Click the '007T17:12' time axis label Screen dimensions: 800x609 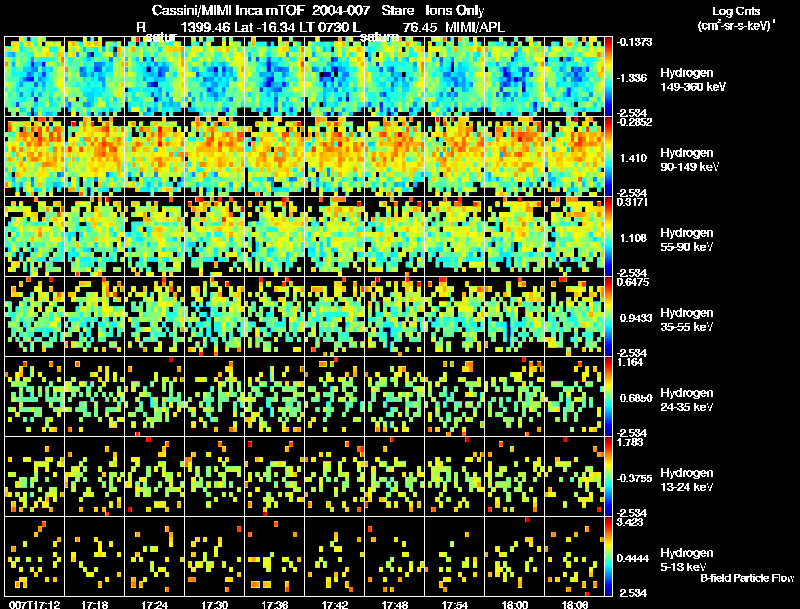35,604
